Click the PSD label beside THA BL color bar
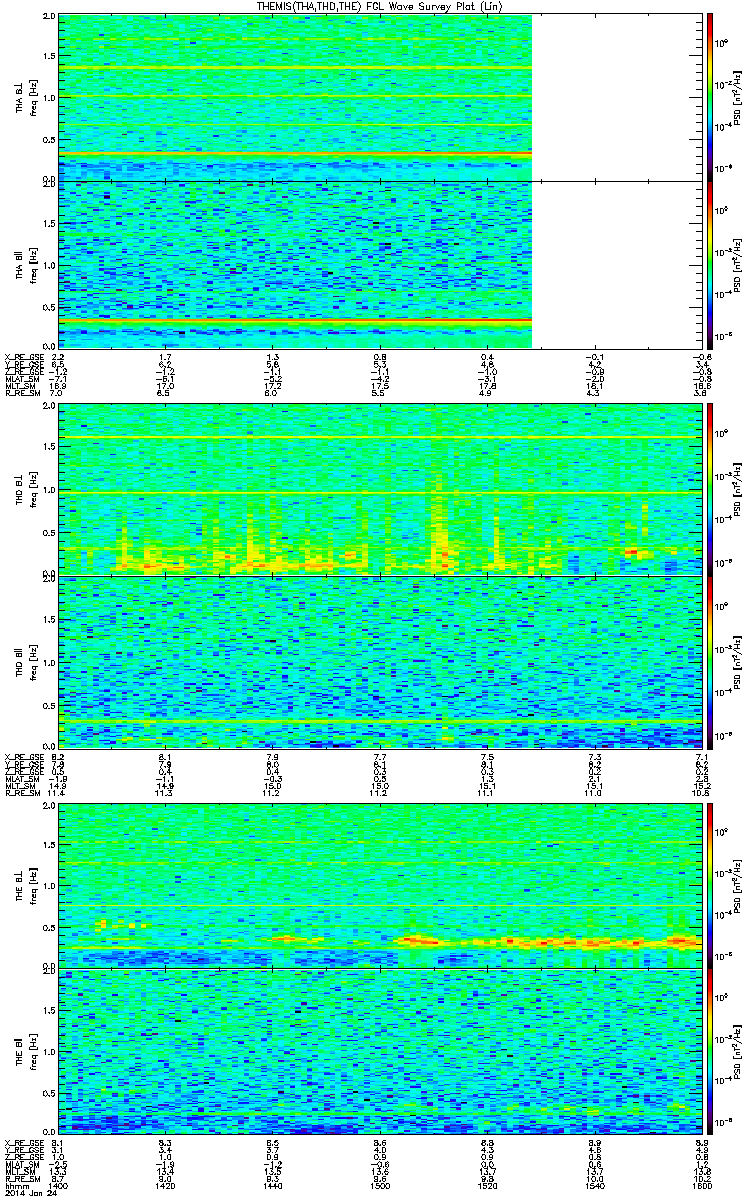The image size is (750, 1200). click(x=737, y=97)
